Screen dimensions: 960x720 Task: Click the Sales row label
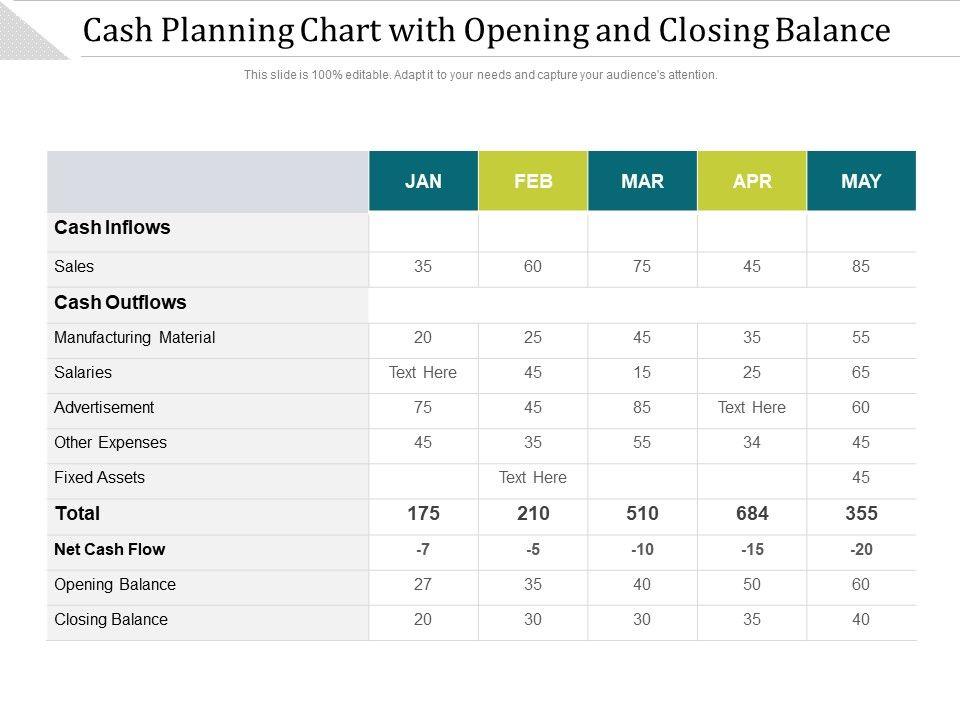(74, 267)
